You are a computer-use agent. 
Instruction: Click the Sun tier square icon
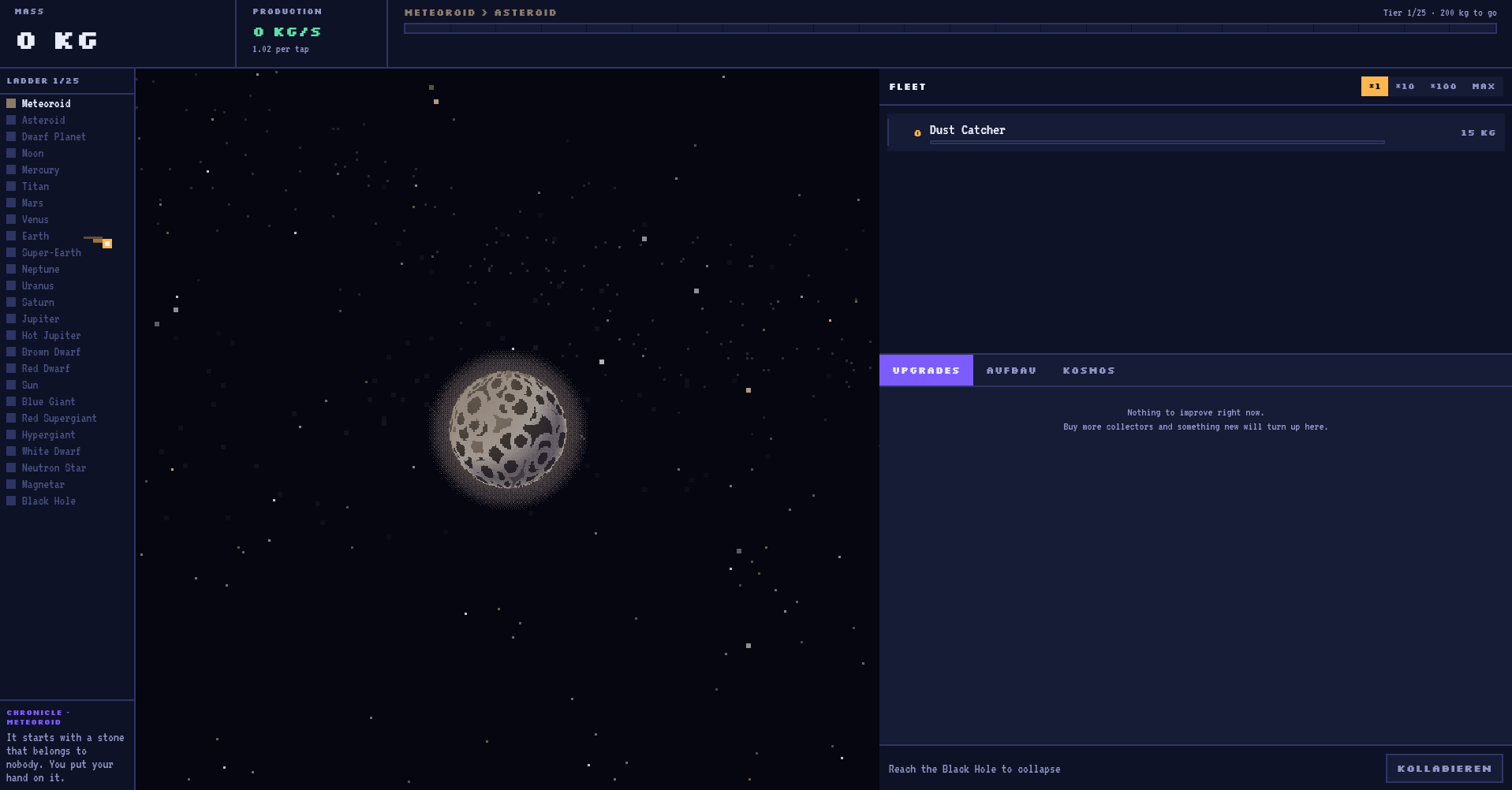11,385
